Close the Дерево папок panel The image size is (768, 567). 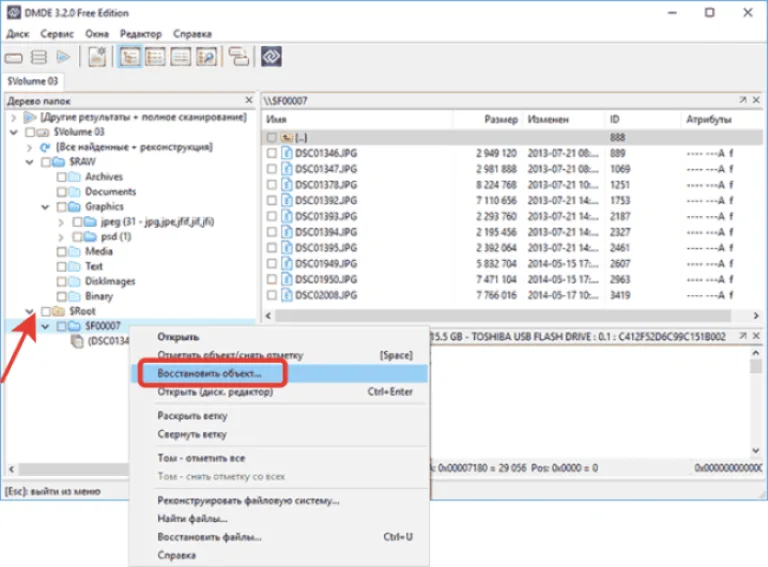pos(249,100)
